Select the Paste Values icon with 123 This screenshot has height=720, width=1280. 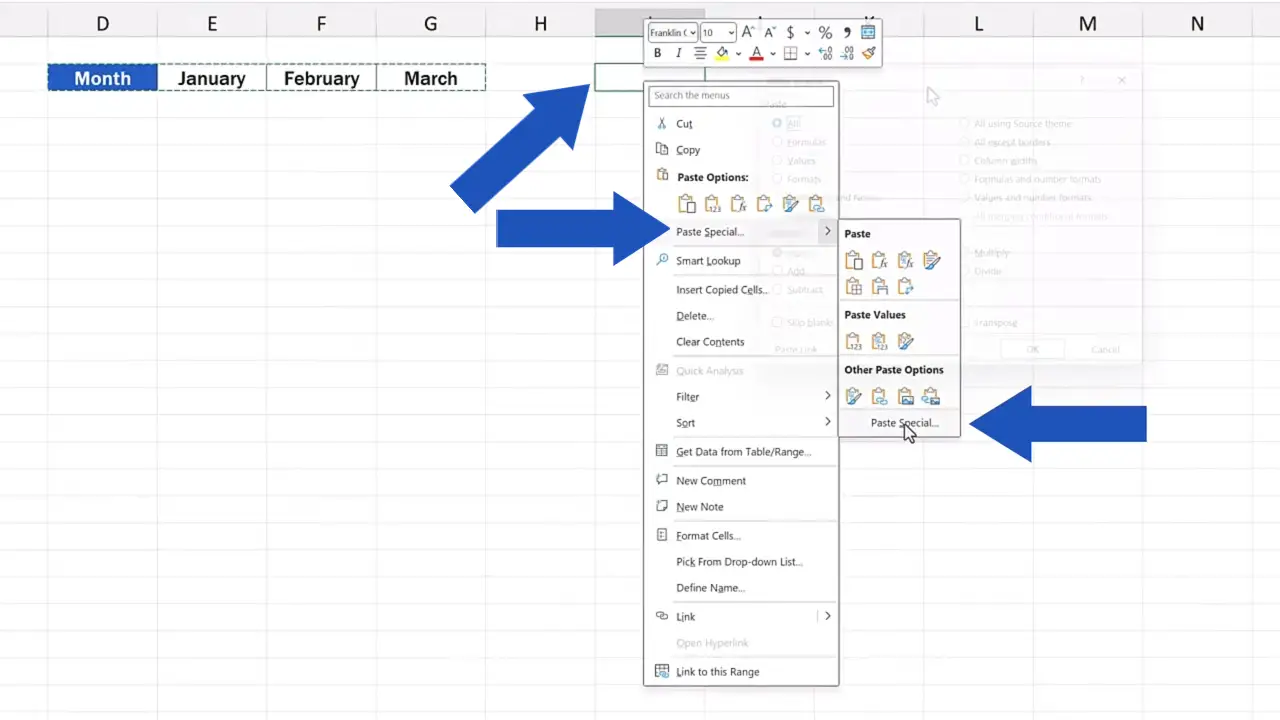pos(853,343)
